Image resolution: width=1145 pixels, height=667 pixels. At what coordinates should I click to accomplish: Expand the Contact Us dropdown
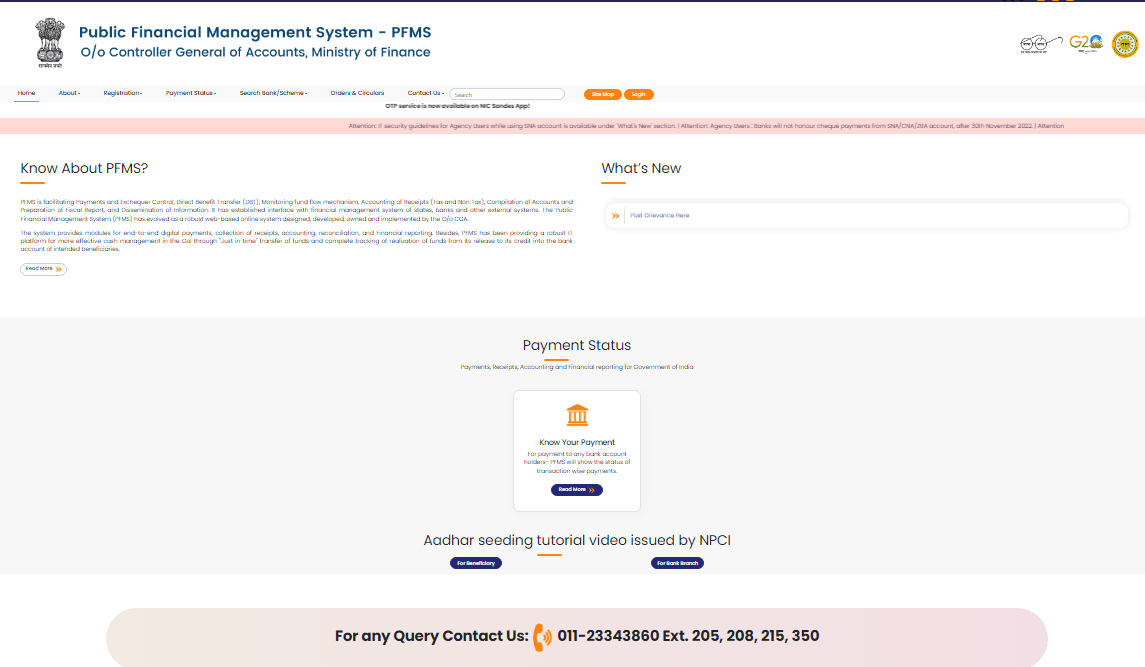[425, 93]
